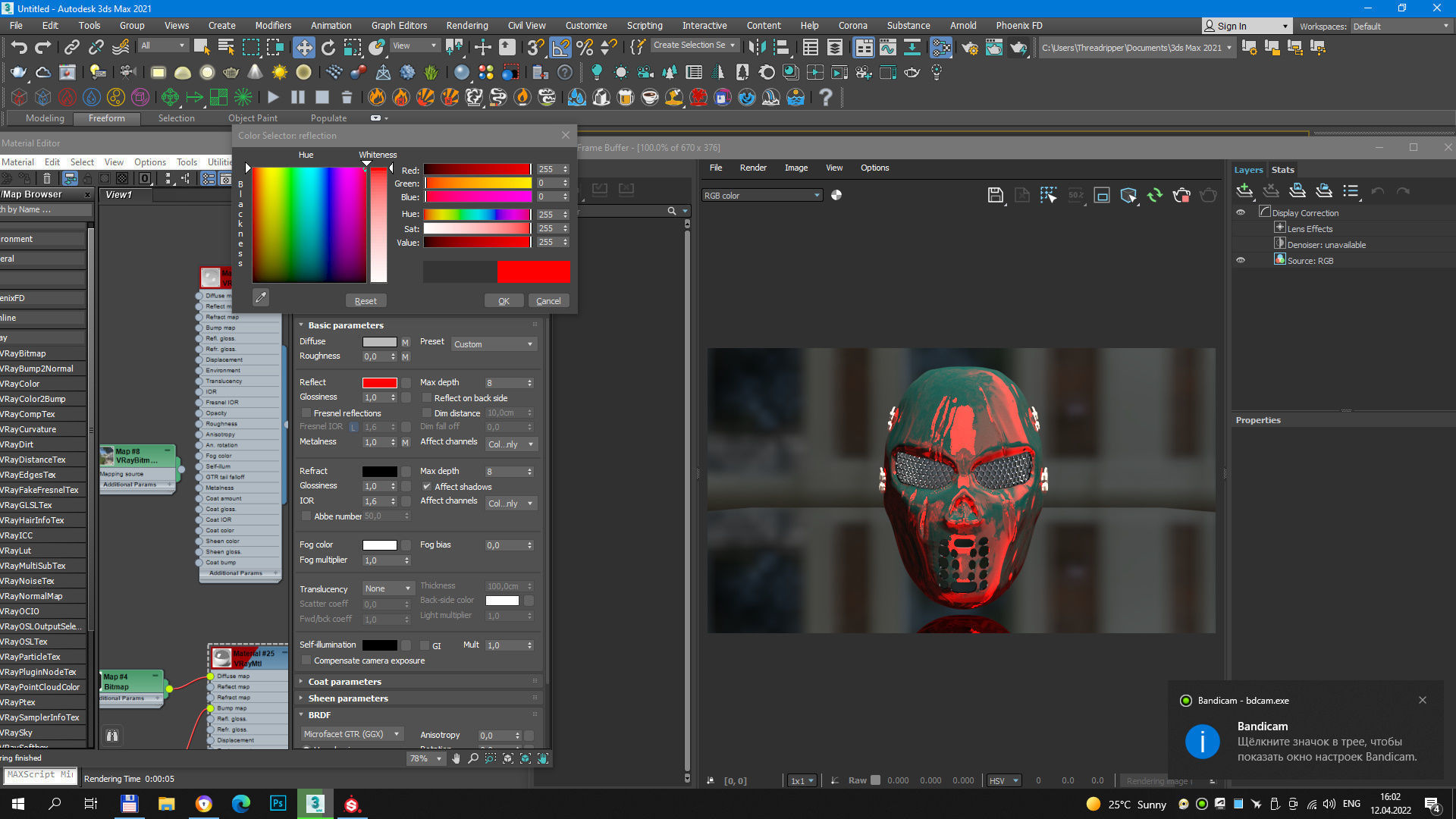Click Sign In button

click(x=1246, y=26)
